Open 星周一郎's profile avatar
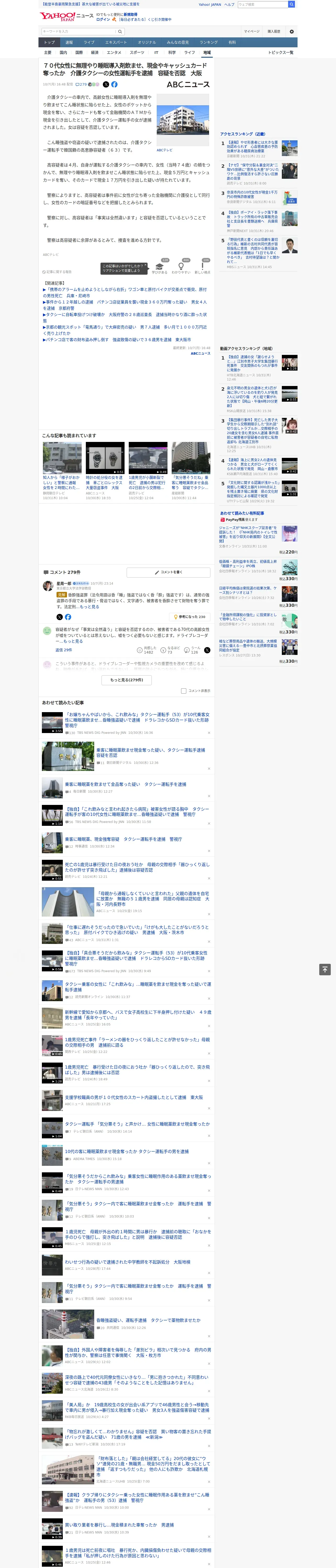The image size is (336, 1568). [48, 586]
